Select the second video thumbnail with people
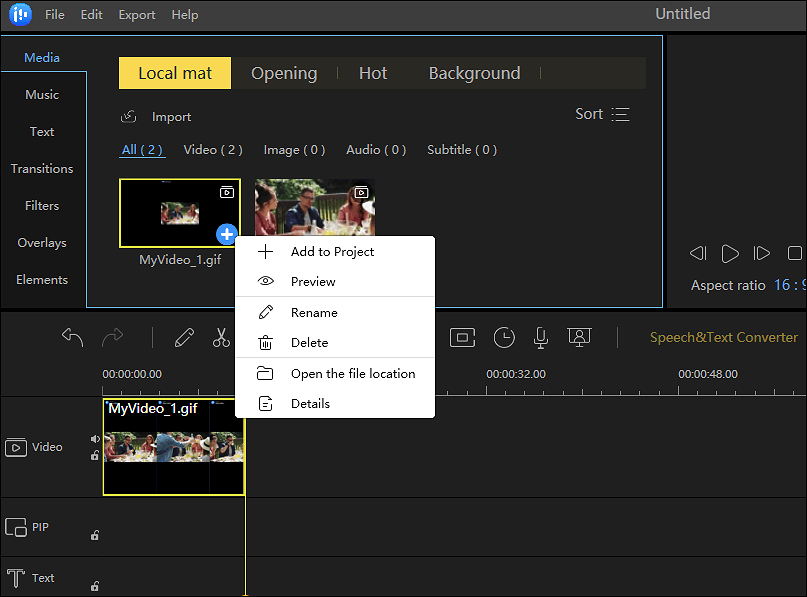The image size is (807, 597). coord(315,207)
